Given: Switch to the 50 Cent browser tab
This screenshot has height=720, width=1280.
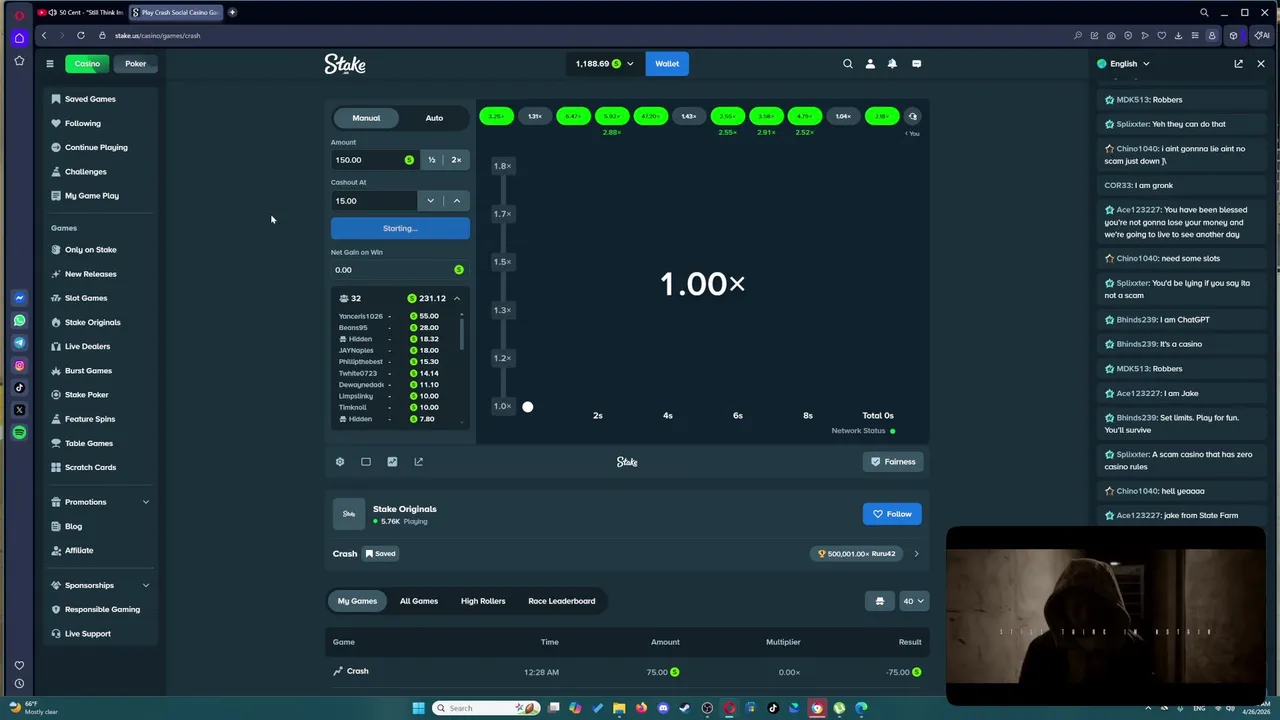Looking at the screenshot, I should point(80,12).
